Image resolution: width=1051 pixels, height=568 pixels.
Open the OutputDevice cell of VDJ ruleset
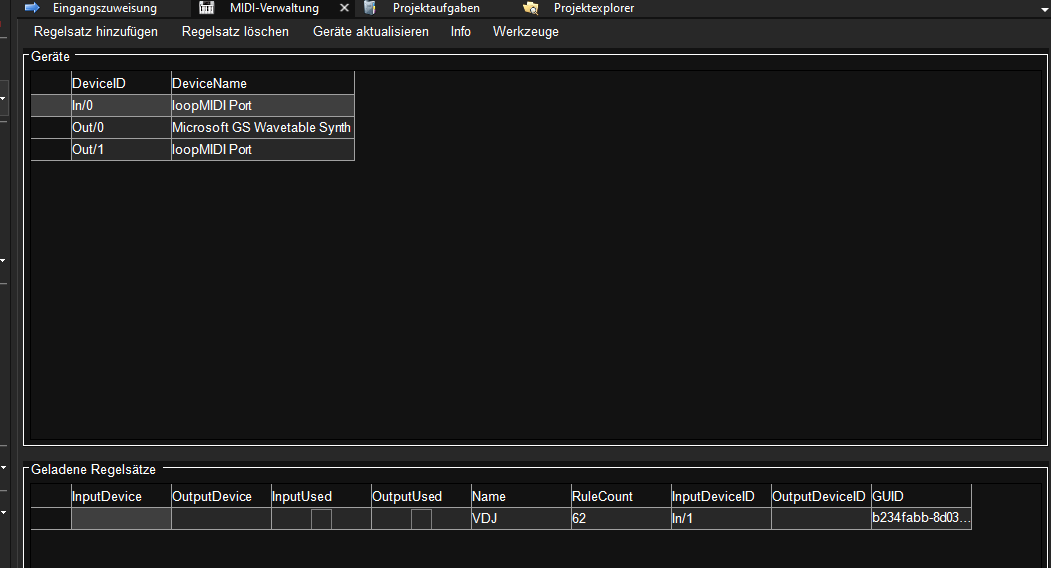(x=221, y=519)
